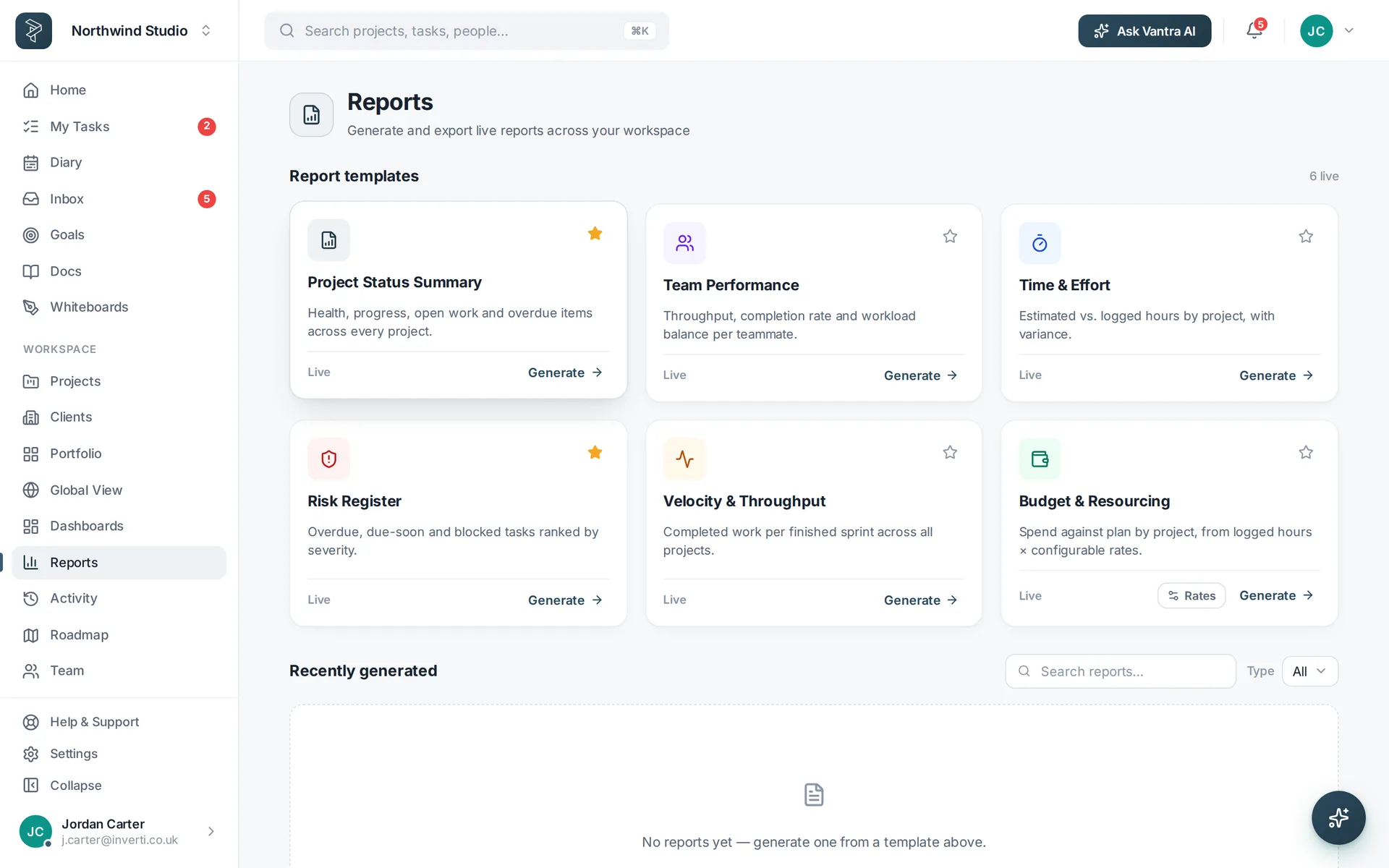This screenshot has width=1389, height=868.
Task: Click the search magnifier in top bar
Action: click(x=287, y=30)
